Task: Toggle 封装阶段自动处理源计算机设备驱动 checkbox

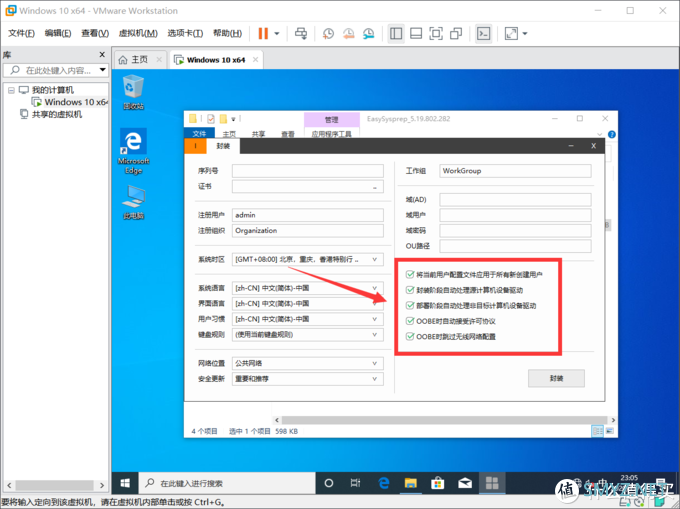Action: 410,290
